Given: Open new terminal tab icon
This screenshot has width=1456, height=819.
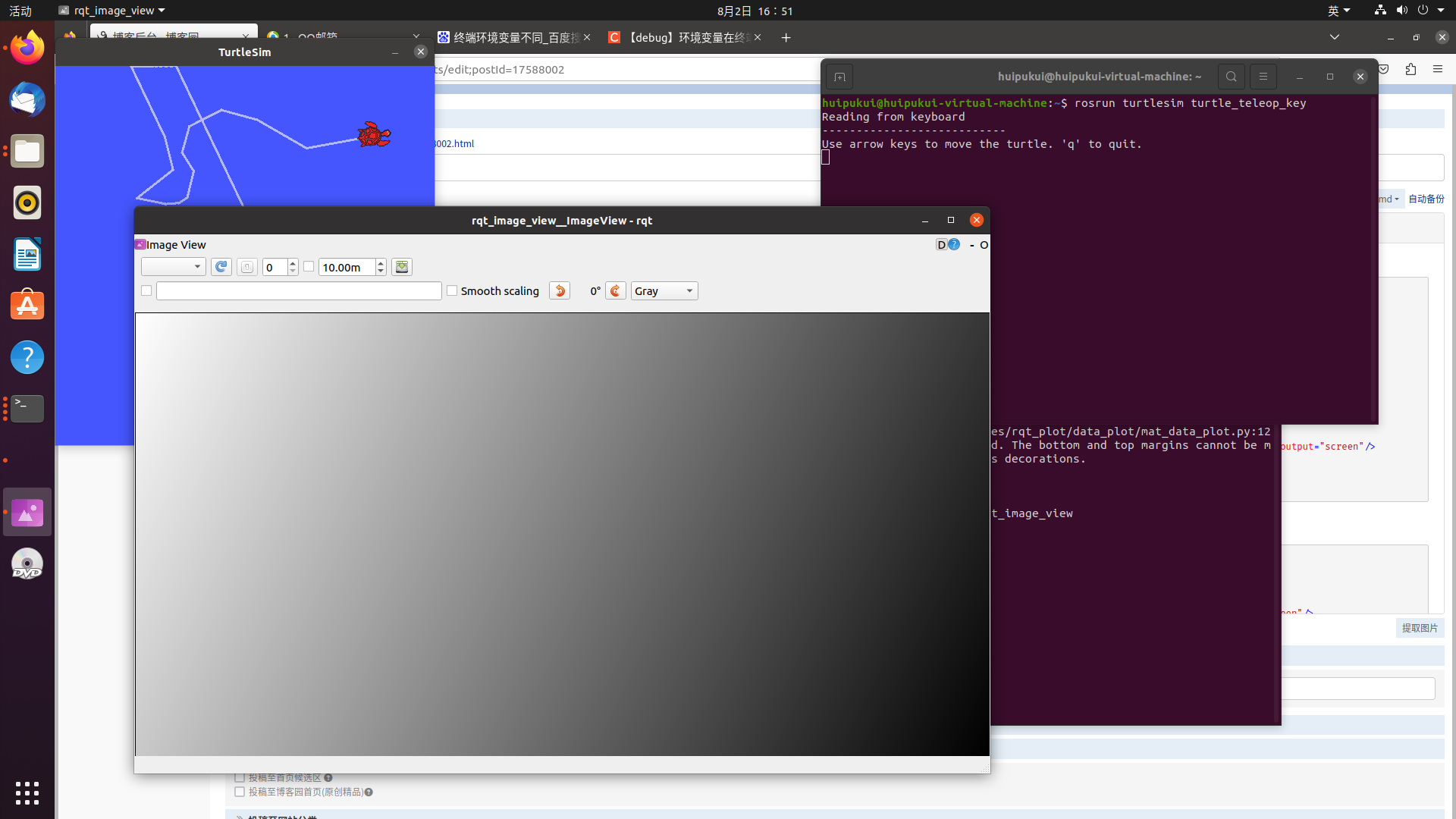Looking at the screenshot, I should coord(839,77).
